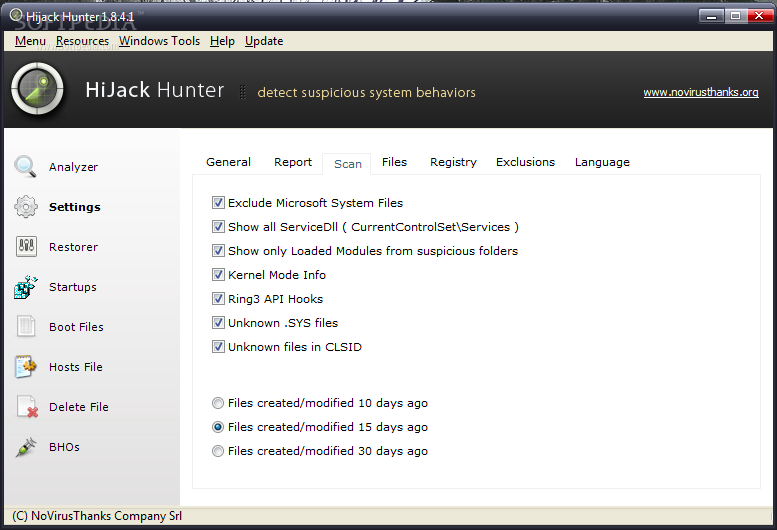
Task: Open the Startups section
Action: click(73, 287)
